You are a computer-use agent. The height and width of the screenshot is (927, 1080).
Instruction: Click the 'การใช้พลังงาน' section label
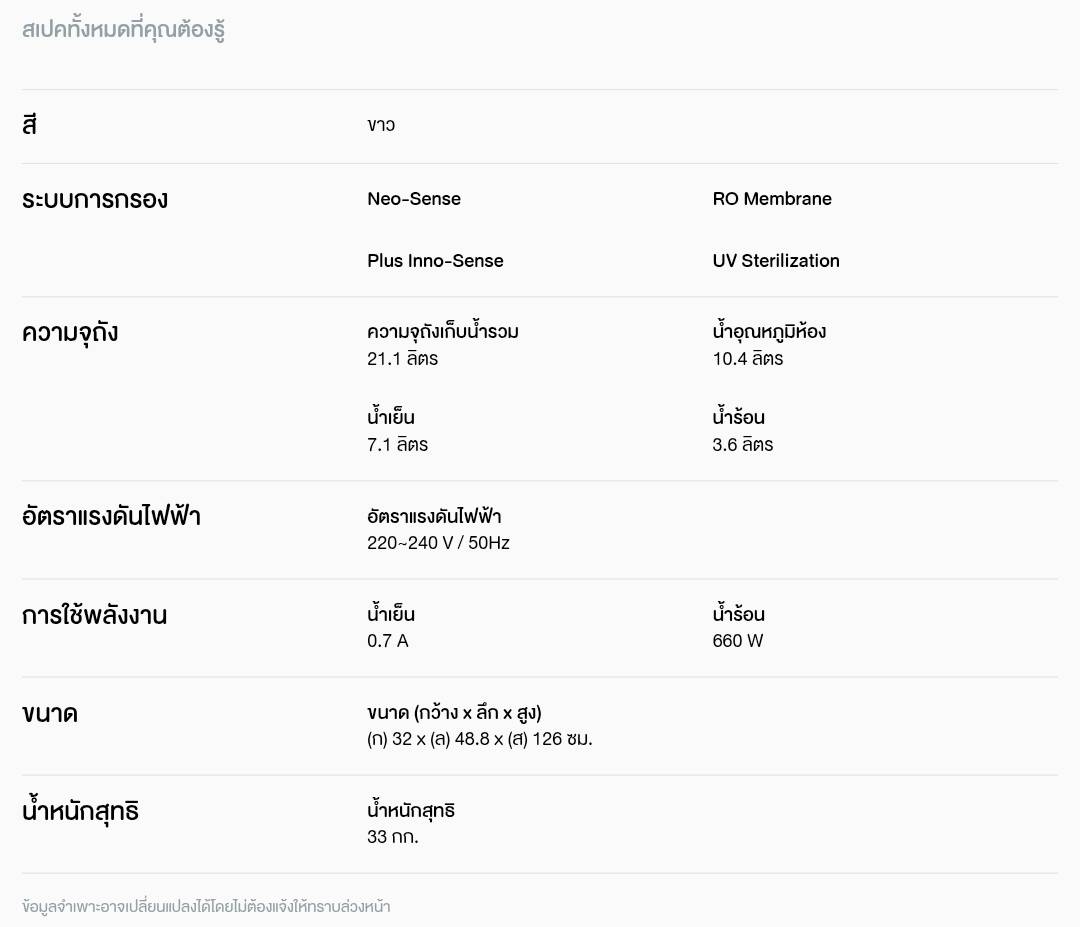94,615
